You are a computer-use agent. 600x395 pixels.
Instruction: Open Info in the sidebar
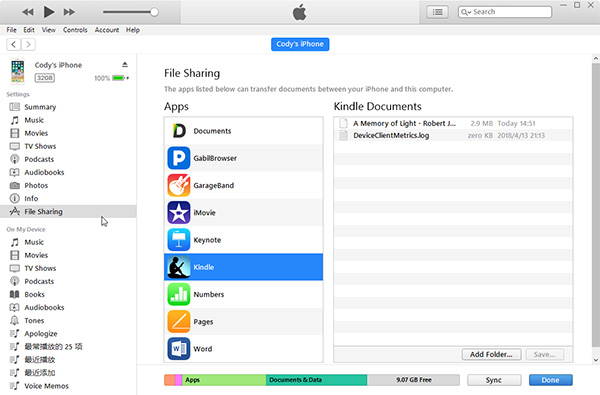[x=31, y=198]
